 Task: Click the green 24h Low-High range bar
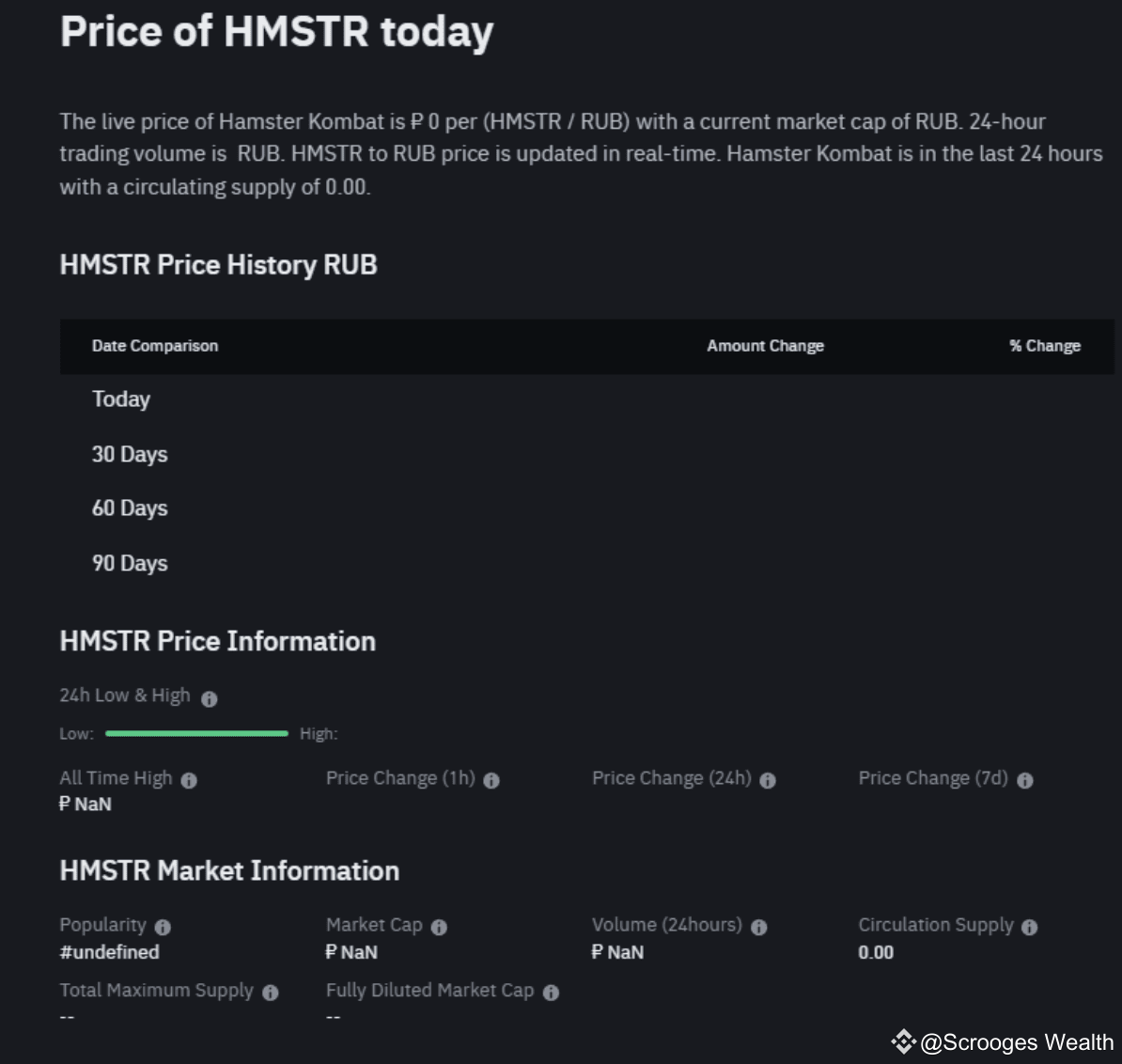tap(196, 733)
